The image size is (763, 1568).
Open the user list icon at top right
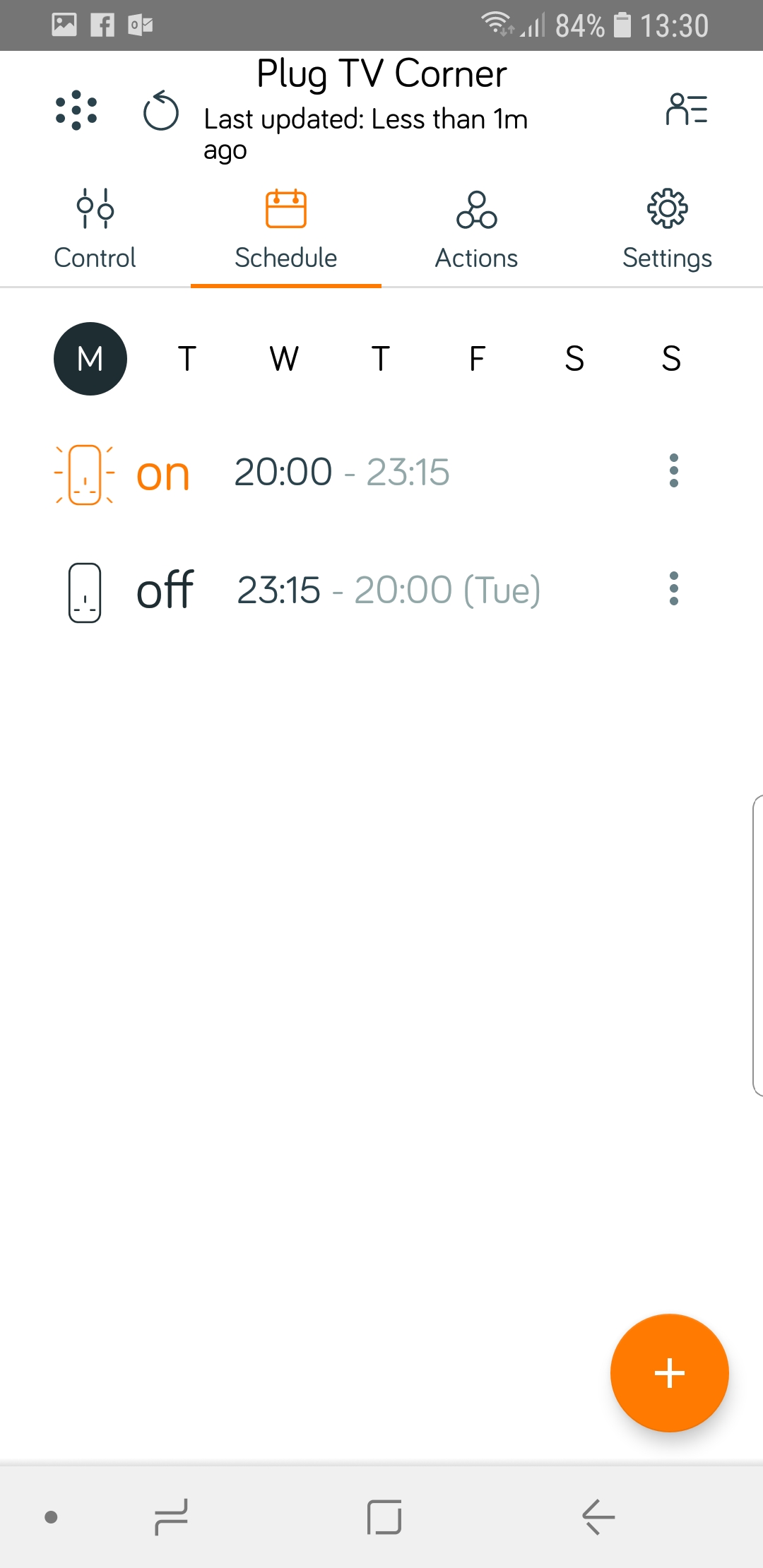click(686, 110)
